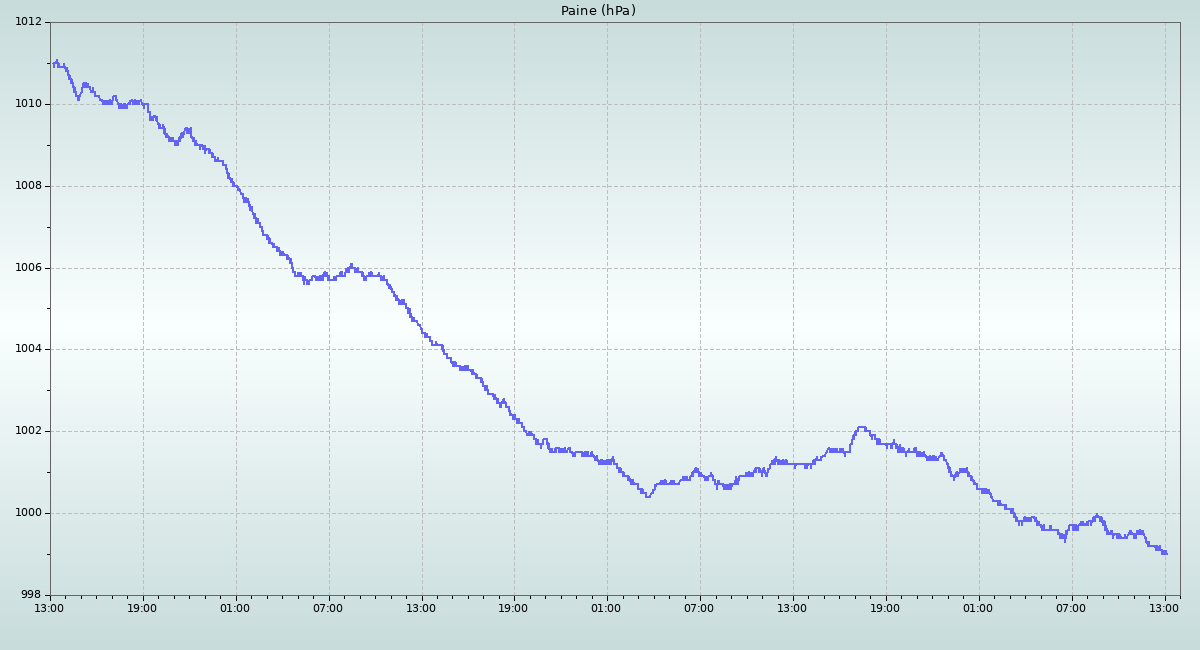Click the first 13:00 time axis label
Viewport: 1200px width, 650px height.
point(49,608)
